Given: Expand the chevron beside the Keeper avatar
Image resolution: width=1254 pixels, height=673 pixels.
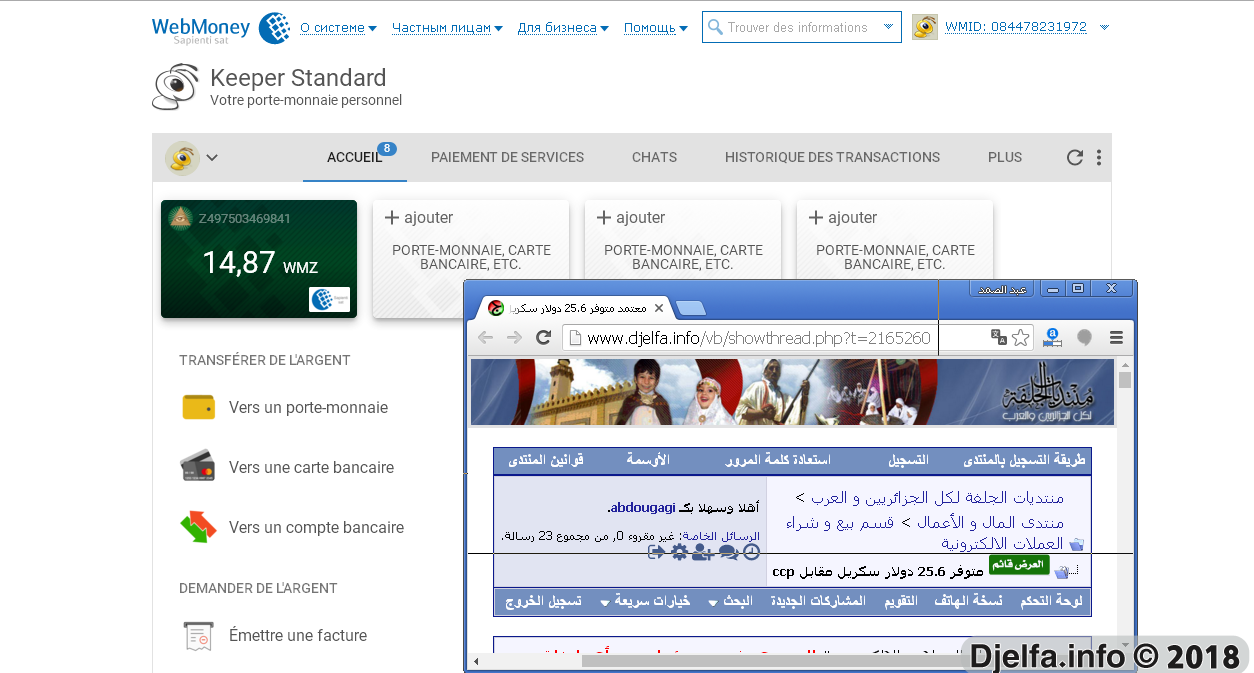Looking at the screenshot, I should (x=212, y=157).
